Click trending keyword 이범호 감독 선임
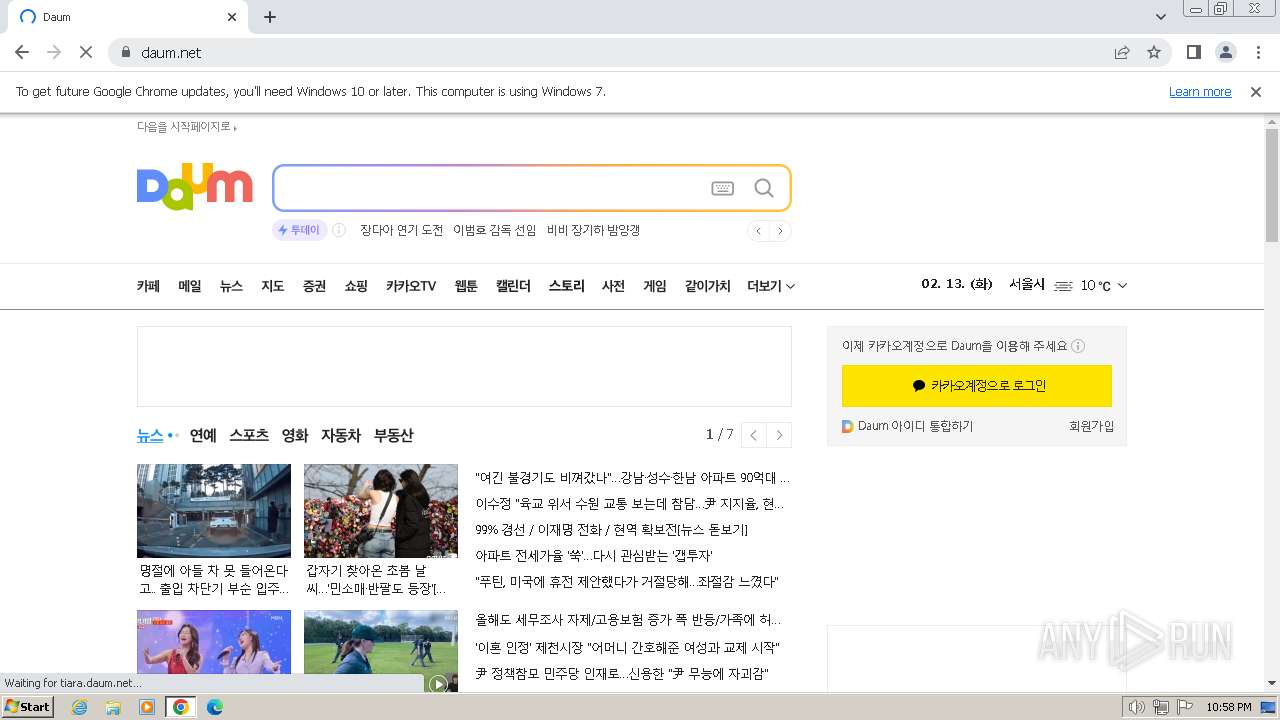 click(x=495, y=230)
